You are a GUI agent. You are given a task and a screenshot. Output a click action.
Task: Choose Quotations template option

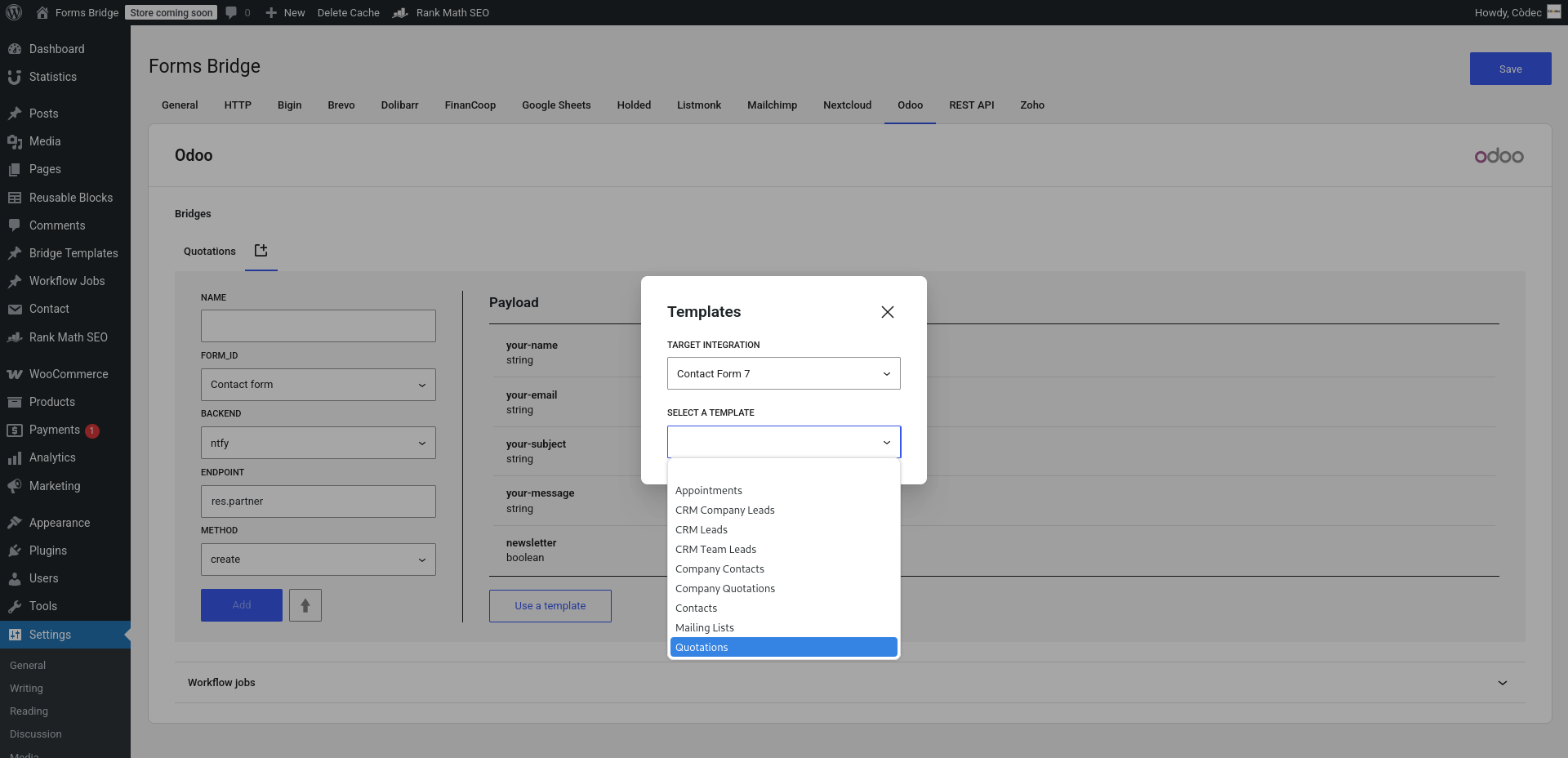coord(784,647)
